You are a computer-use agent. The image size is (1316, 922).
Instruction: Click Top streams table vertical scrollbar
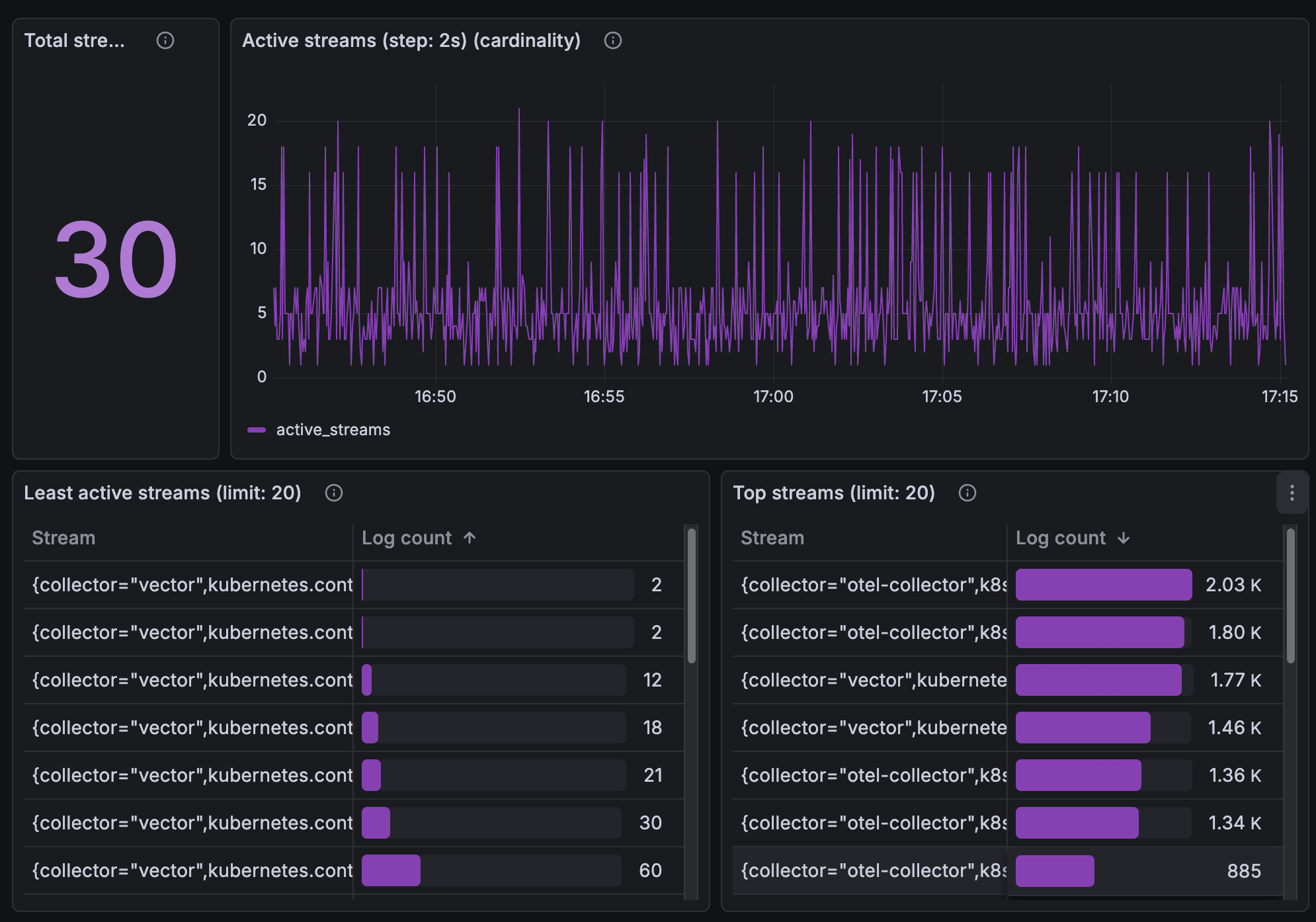1290,595
